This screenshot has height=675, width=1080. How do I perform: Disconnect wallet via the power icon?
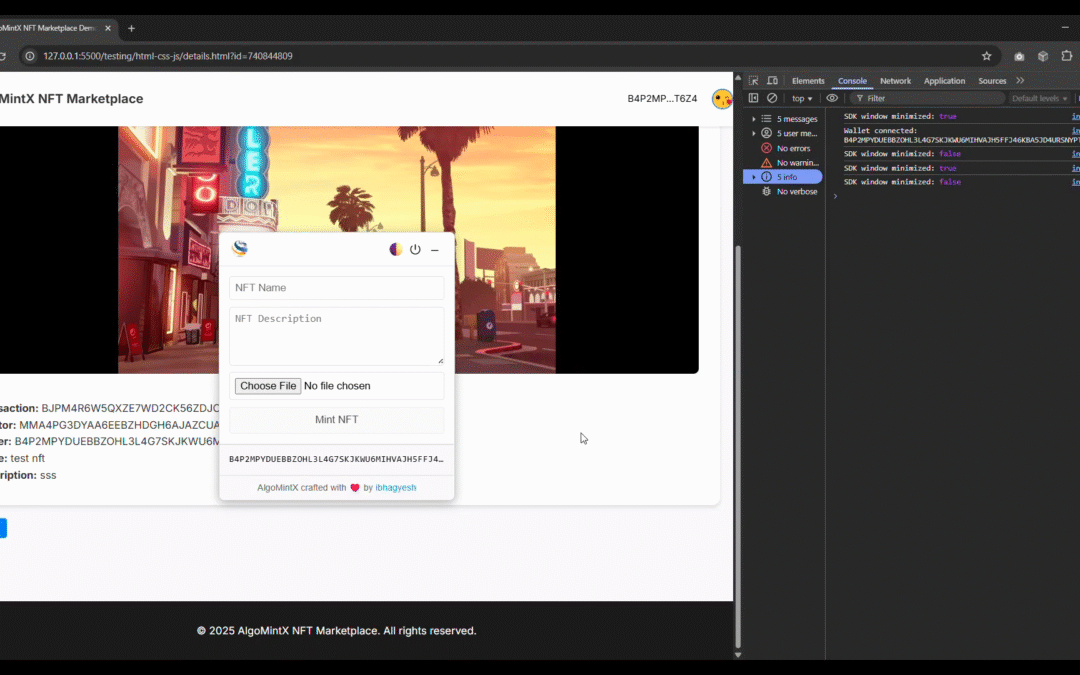click(415, 249)
